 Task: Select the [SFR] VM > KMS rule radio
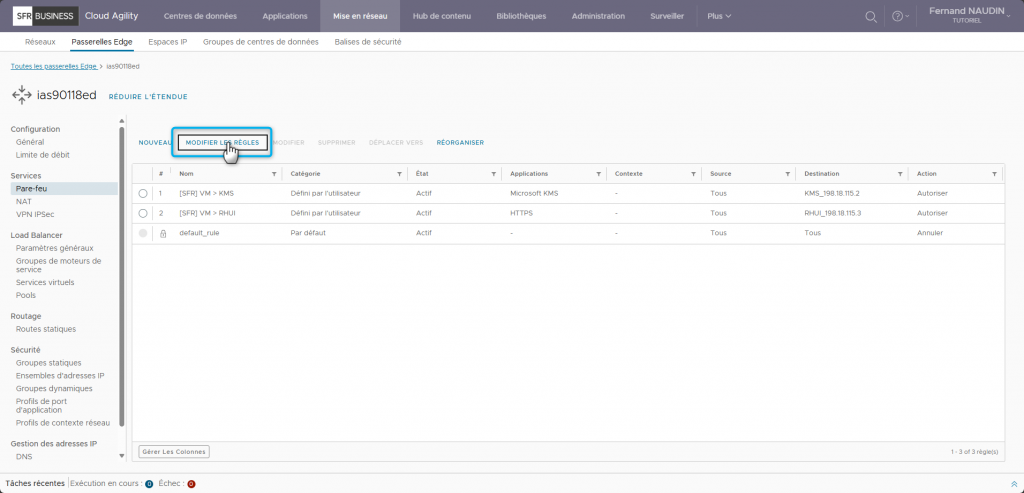tap(143, 193)
